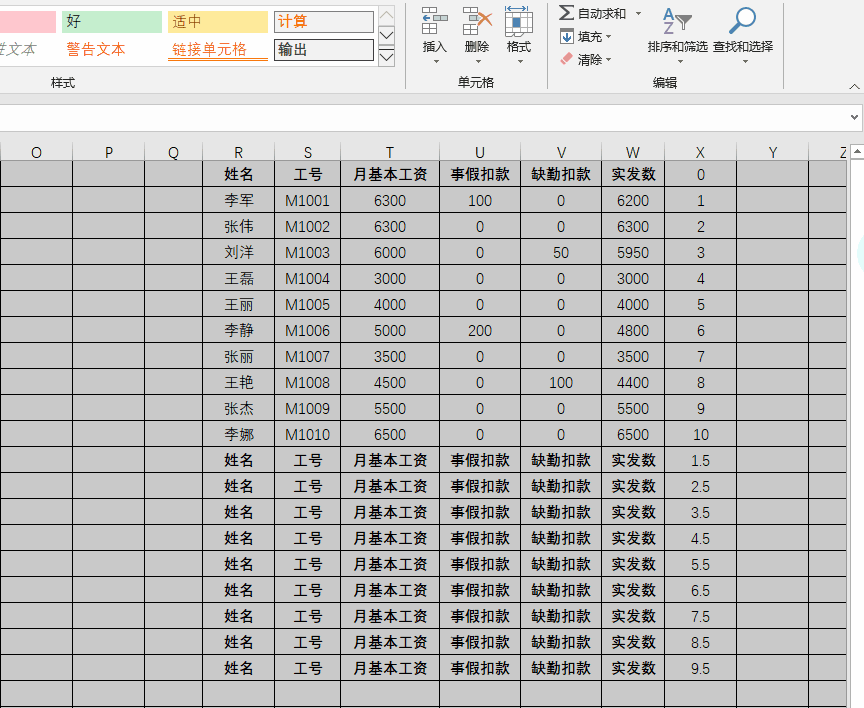Open the 填充 dropdown arrow
The height and width of the screenshot is (708, 864).
[609, 37]
